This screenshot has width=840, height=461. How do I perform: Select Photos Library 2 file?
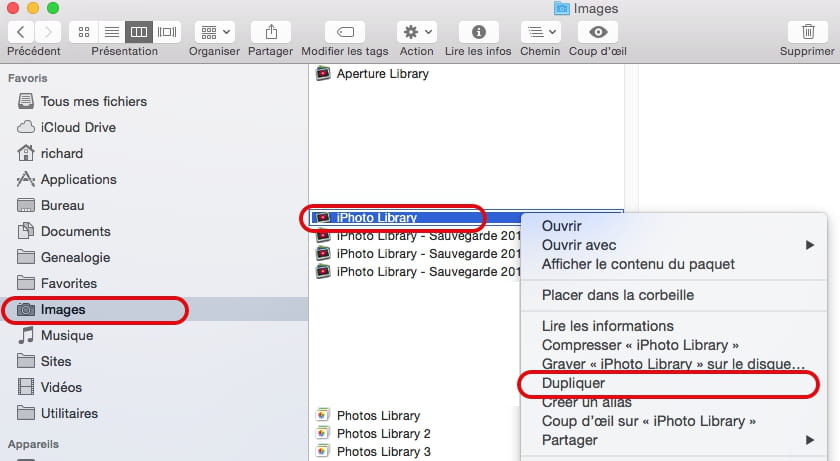[x=384, y=434]
